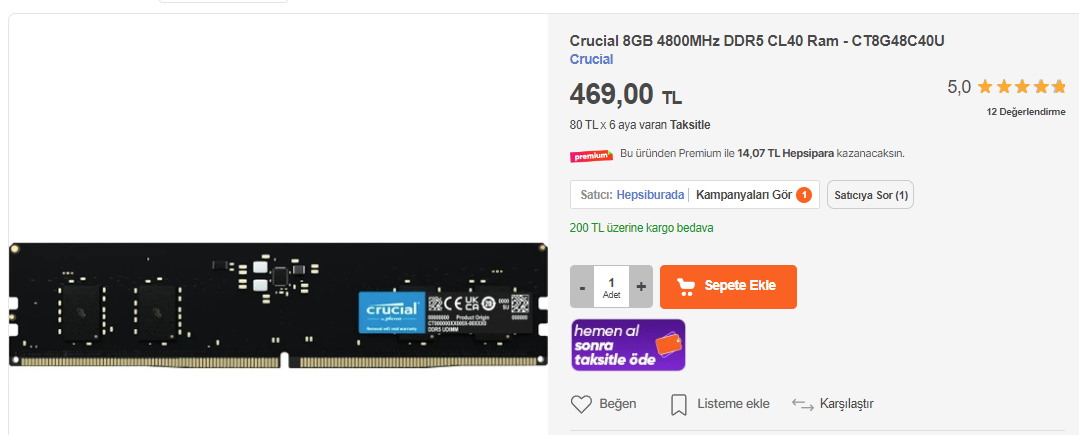Expand Kampanyaları Gör campaigns

tap(744, 195)
